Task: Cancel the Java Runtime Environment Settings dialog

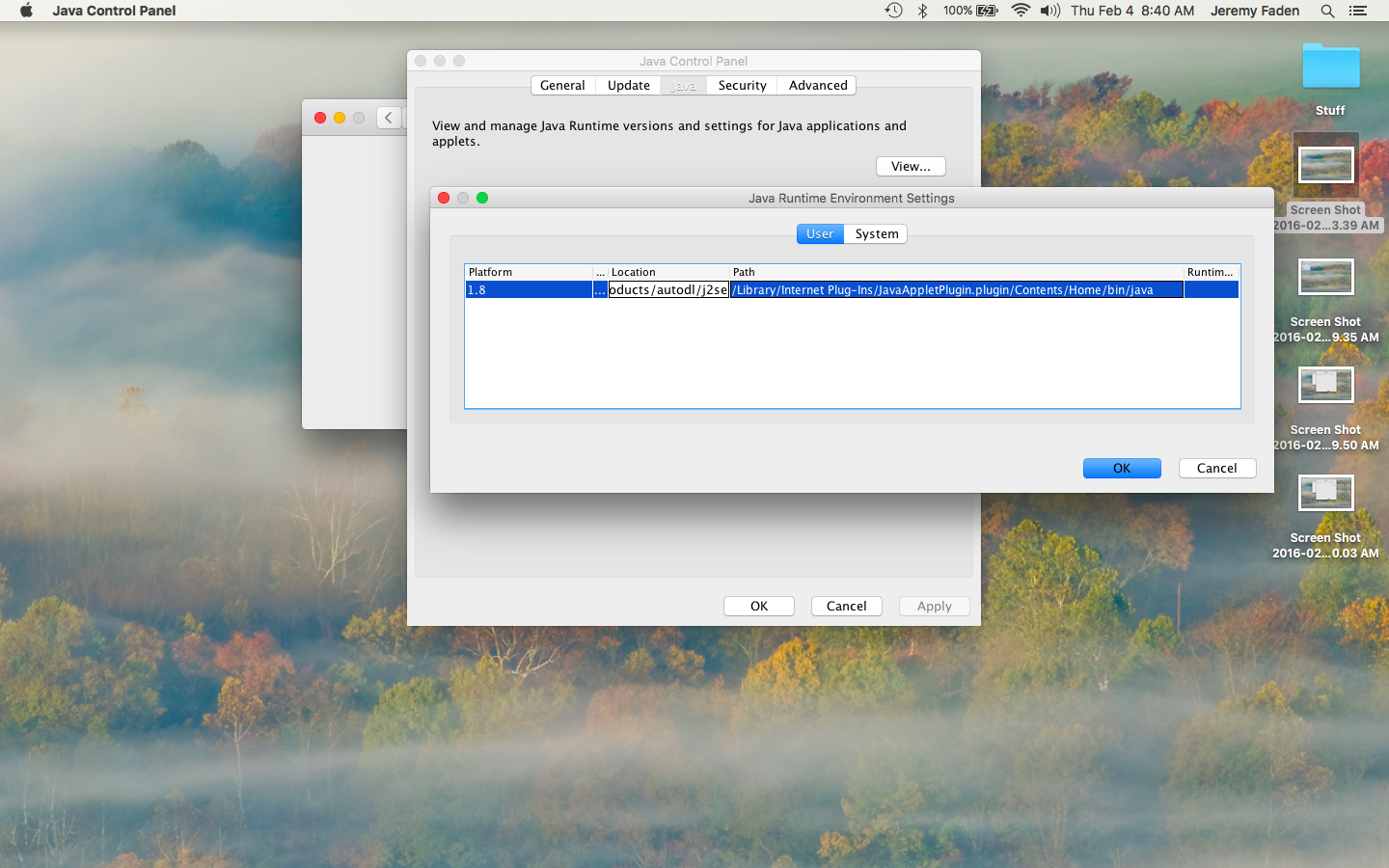Action: (x=1216, y=469)
